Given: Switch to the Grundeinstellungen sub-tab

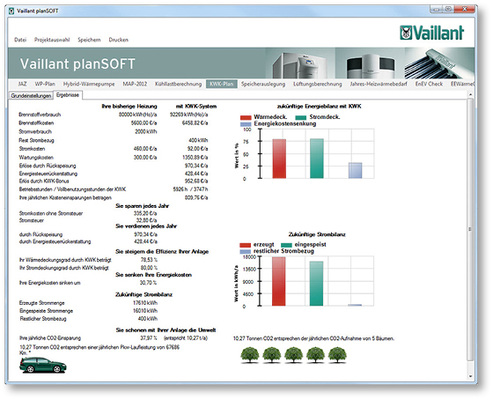Looking at the screenshot, I should pyautogui.click(x=31, y=96).
